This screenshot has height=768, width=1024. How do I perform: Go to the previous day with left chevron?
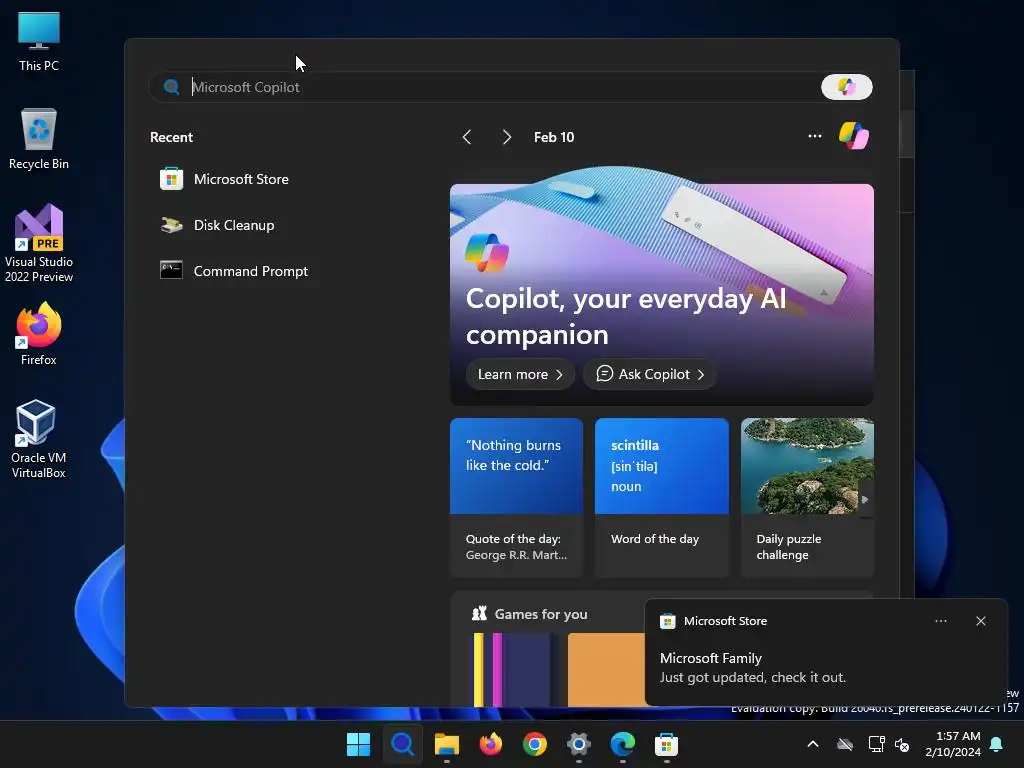pos(467,137)
